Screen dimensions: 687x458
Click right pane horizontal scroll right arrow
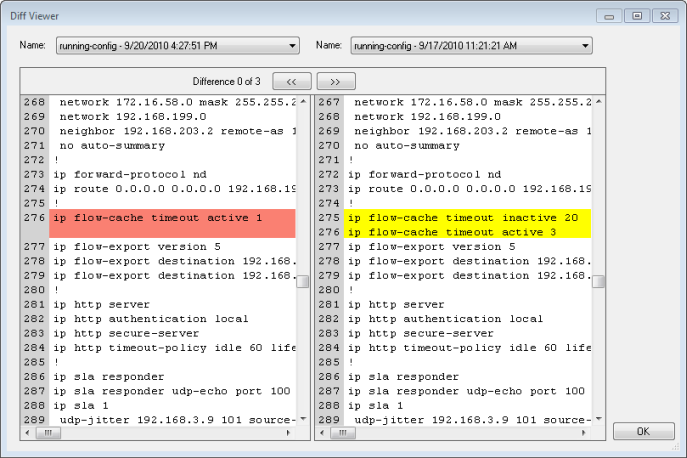pos(583,433)
